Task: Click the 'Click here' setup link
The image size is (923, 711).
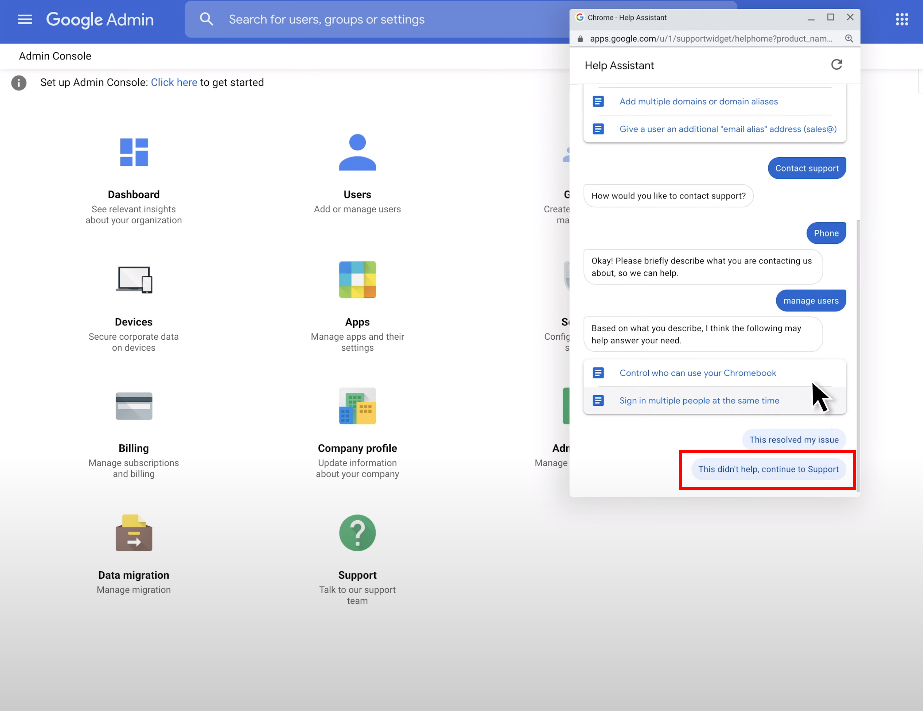Action: click(x=174, y=83)
